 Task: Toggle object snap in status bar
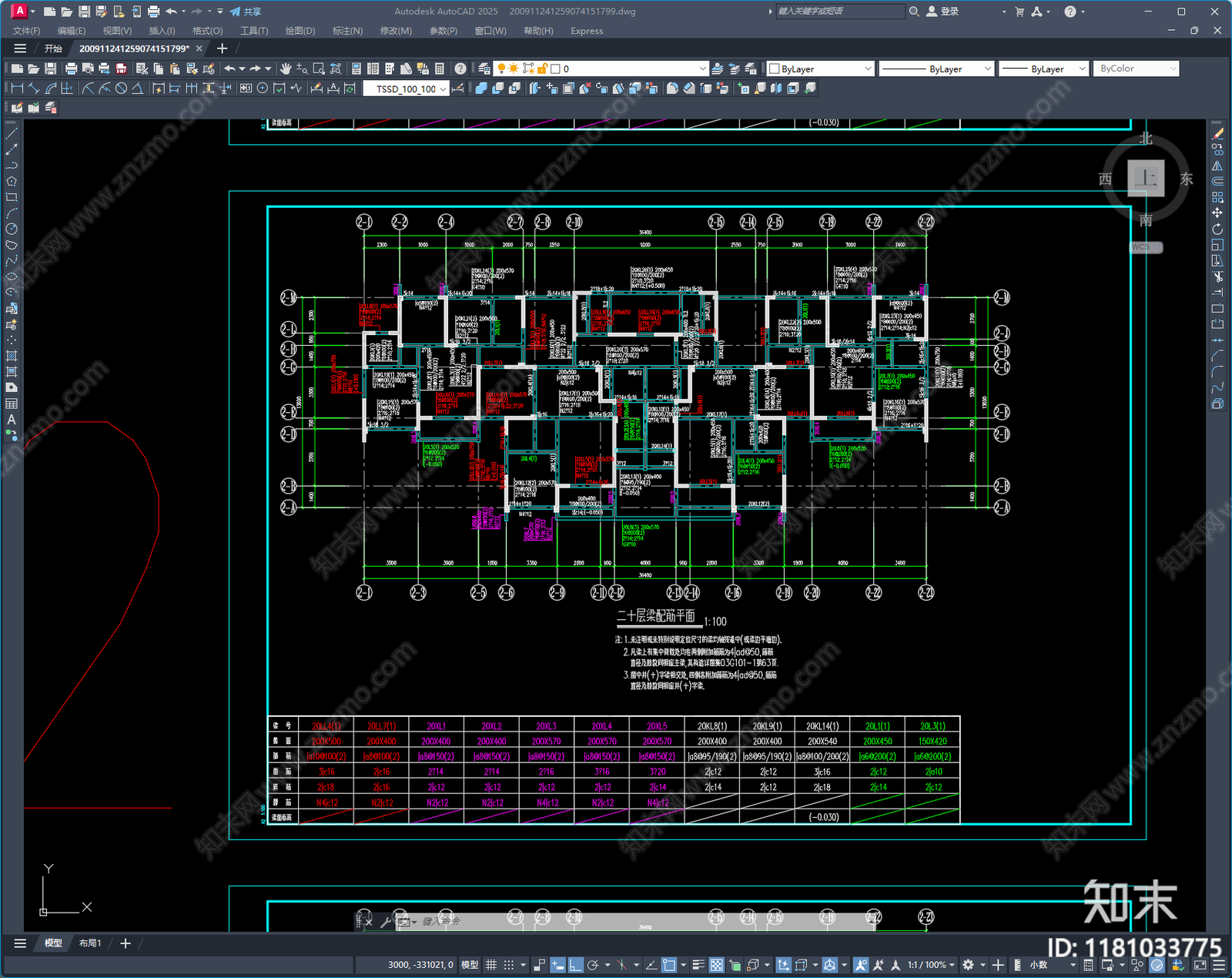tap(669, 965)
